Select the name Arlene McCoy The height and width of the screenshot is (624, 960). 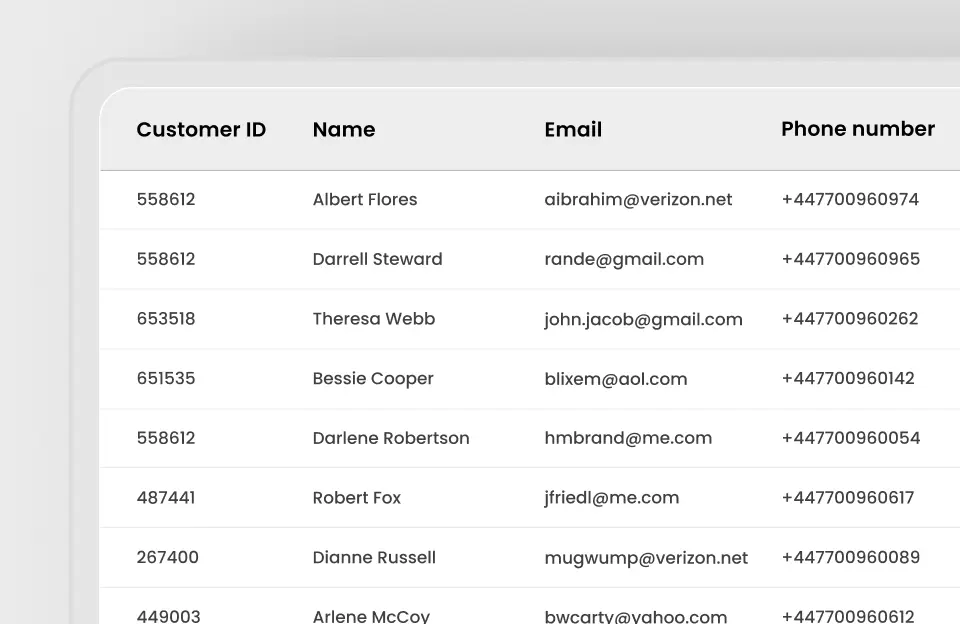click(x=371, y=616)
